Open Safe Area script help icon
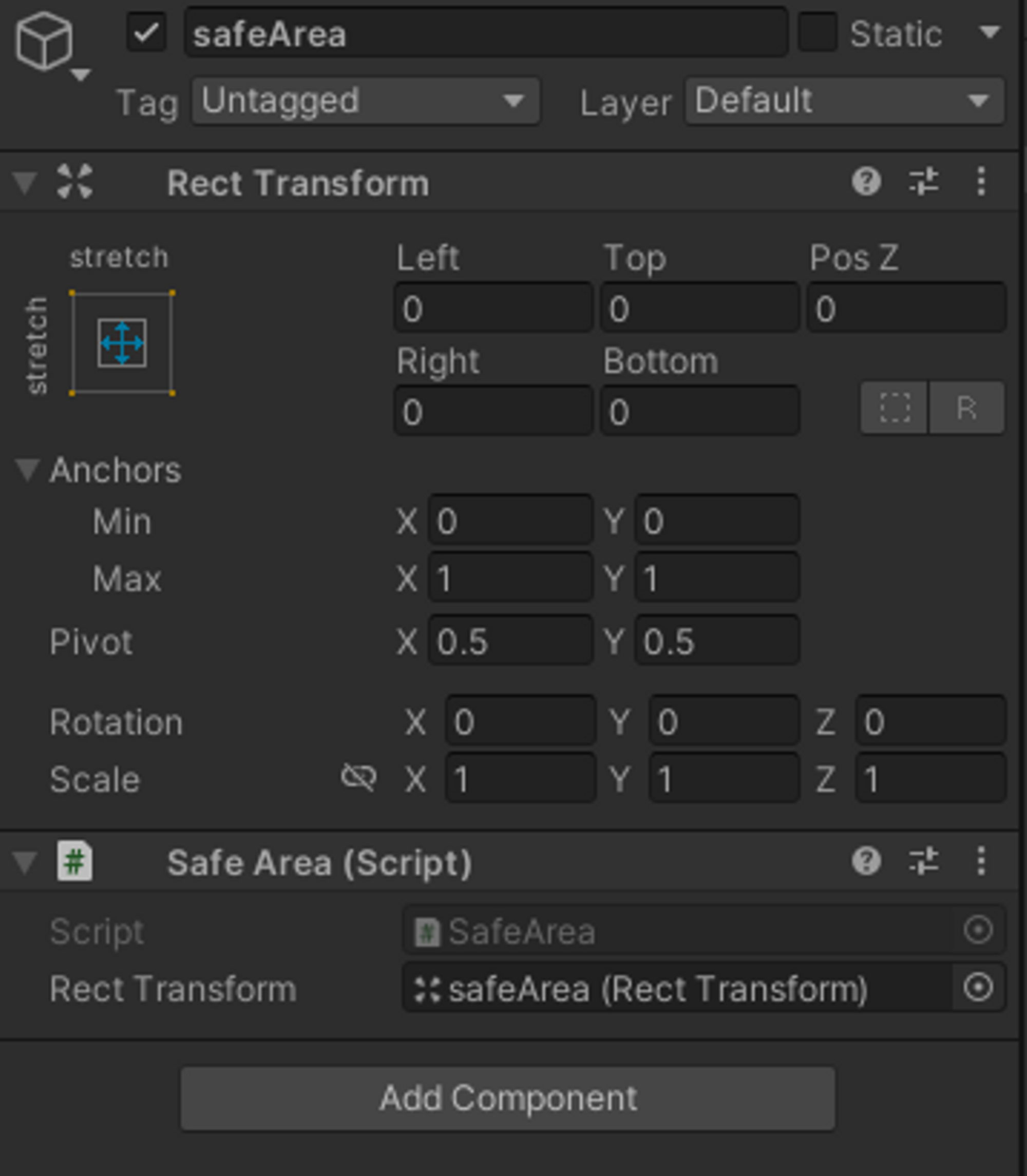 click(x=866, y=861)
